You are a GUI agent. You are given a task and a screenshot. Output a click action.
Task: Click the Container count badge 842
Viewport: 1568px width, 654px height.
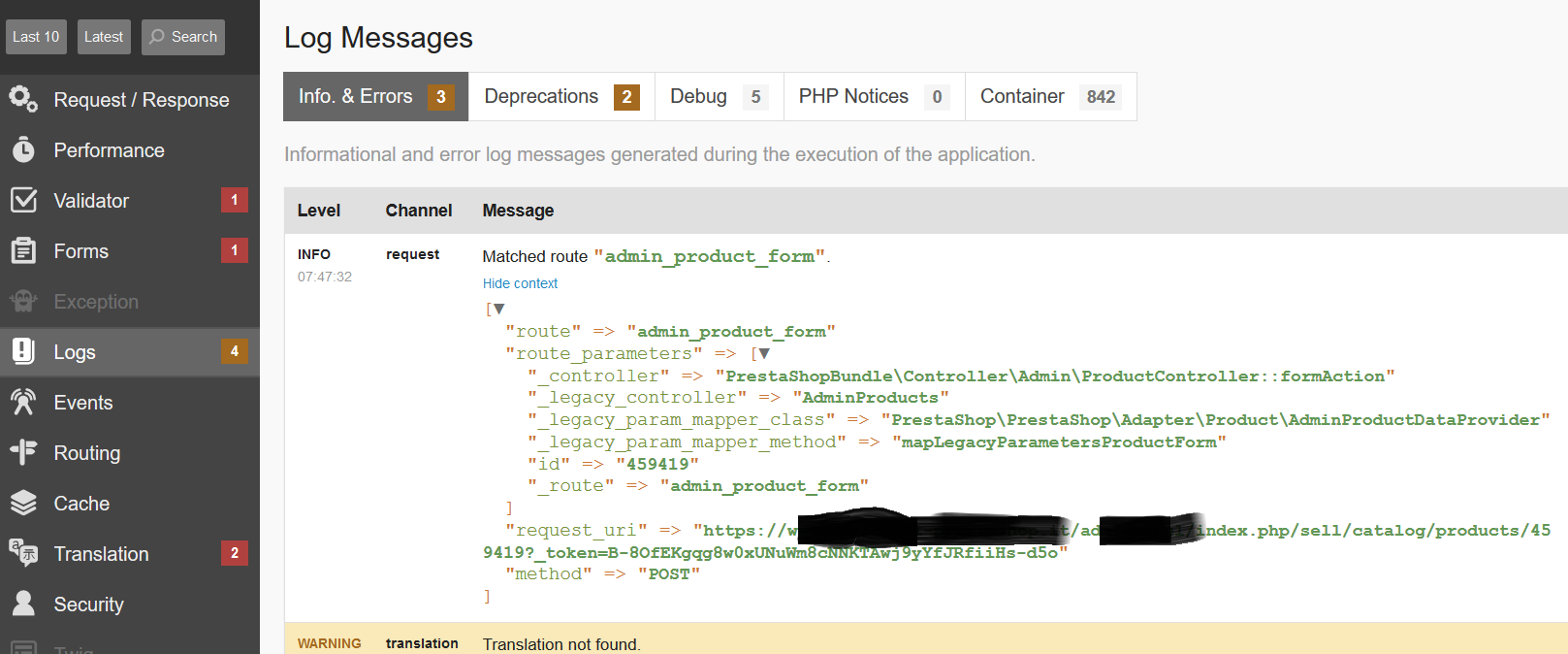click(1101, 97)
